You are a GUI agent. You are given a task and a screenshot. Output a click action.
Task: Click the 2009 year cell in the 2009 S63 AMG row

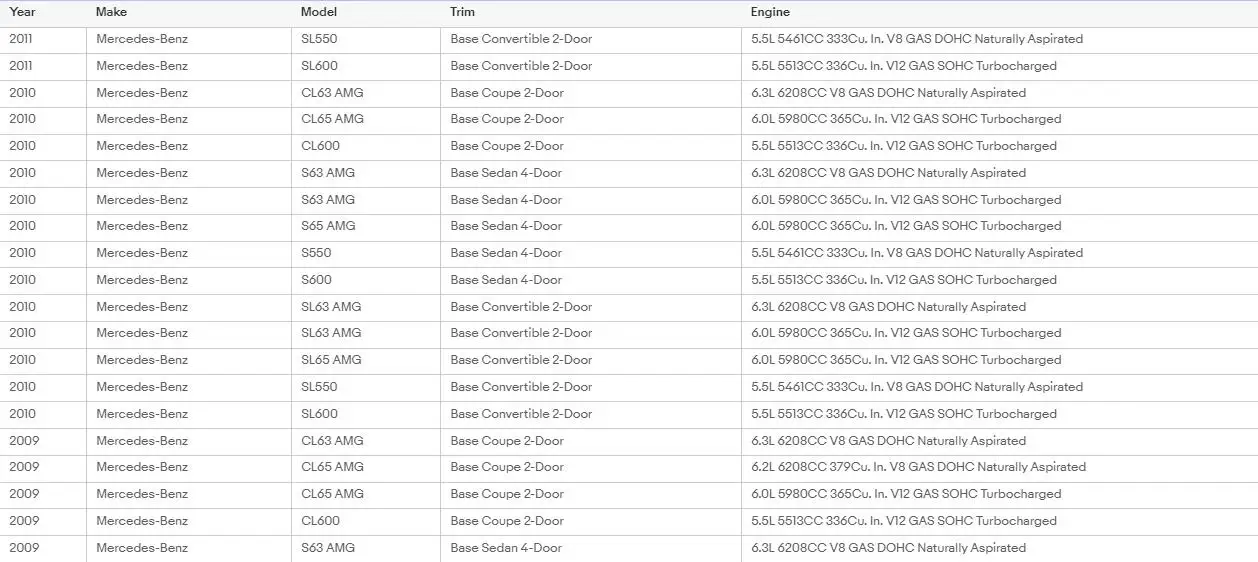[43, 549]
